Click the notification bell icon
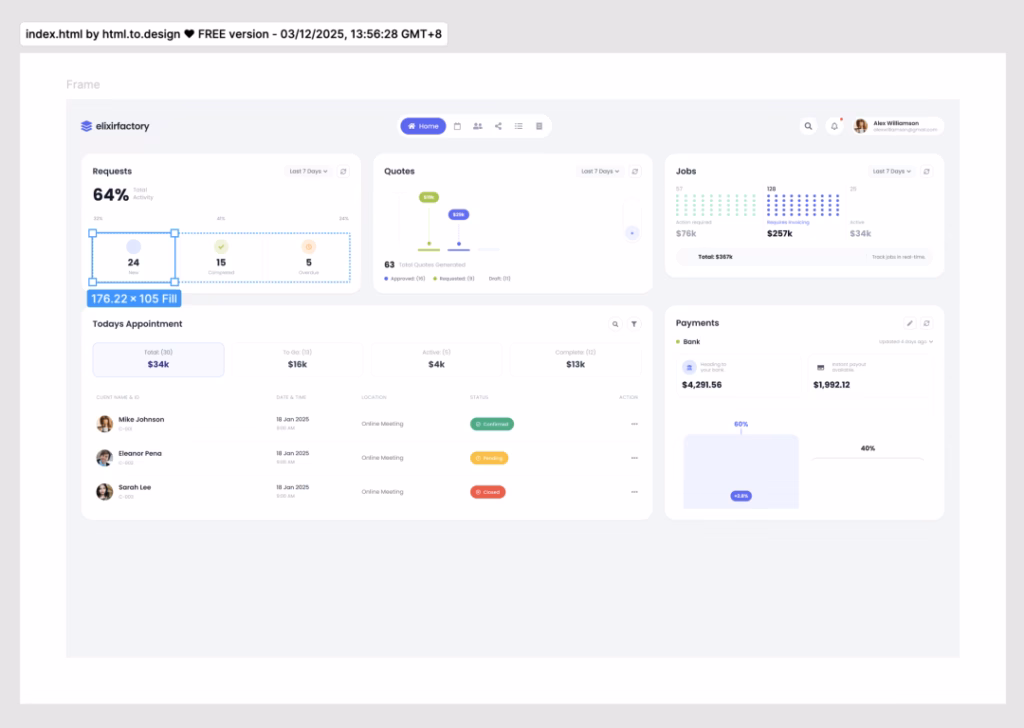 click(834, 126)
